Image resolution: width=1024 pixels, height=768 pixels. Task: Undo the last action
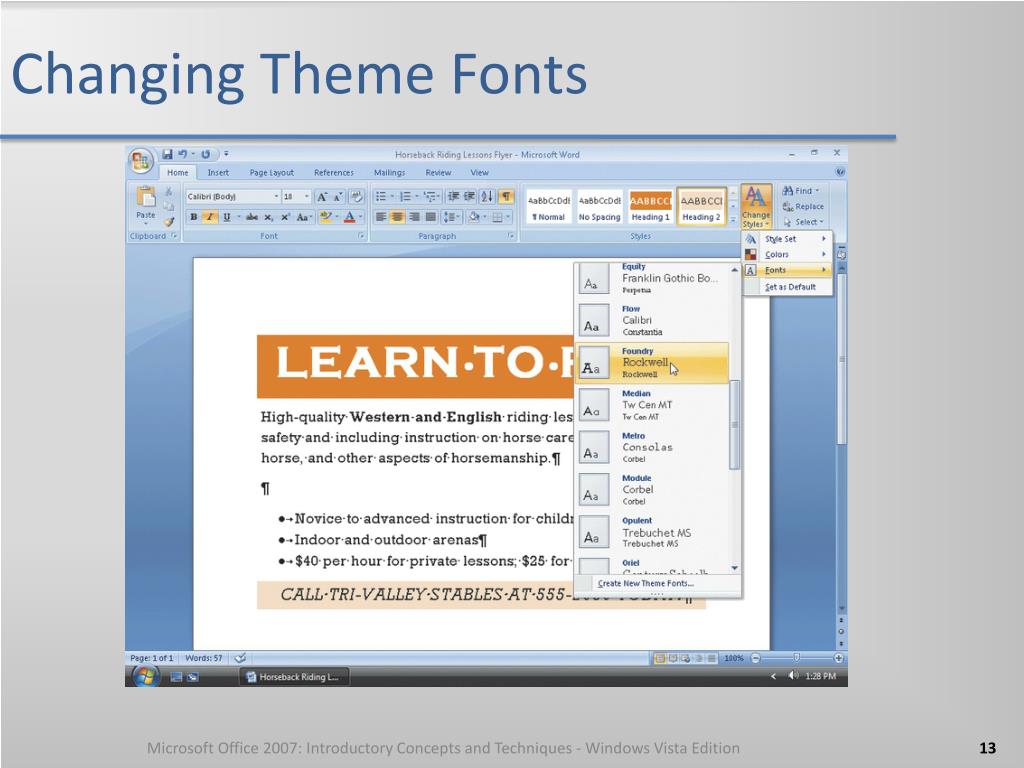click(183, 154)
